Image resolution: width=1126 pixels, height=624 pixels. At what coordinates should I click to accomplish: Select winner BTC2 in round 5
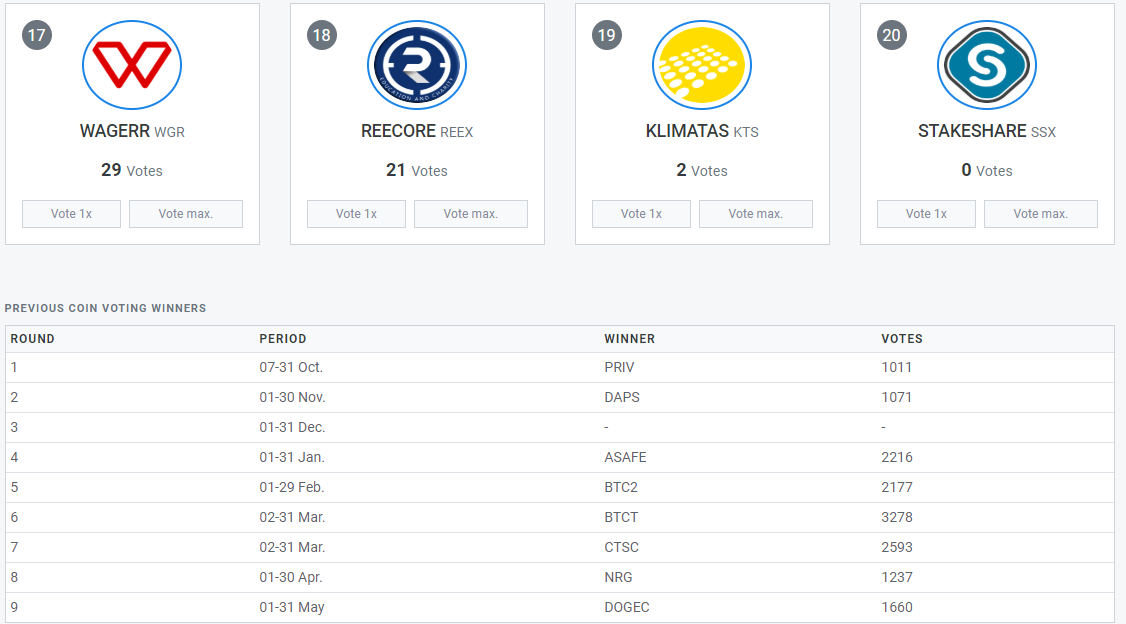(621, 488)
